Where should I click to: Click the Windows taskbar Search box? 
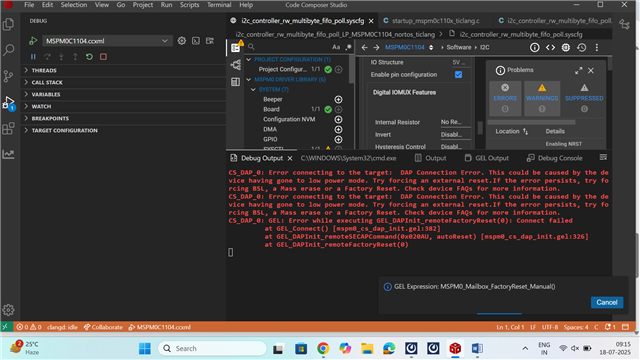212,348
